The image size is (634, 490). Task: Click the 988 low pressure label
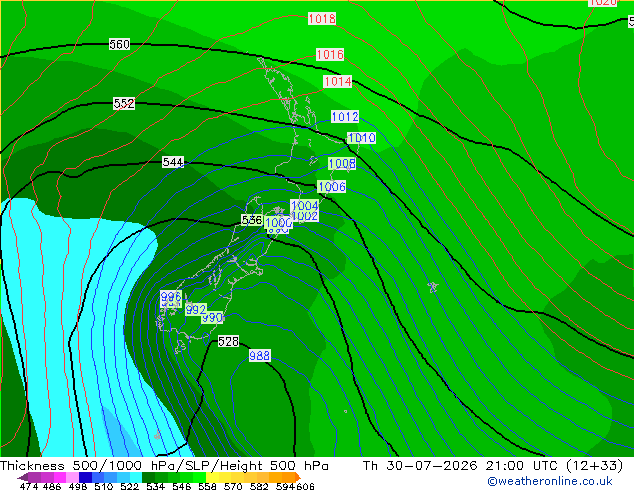[260, 356]
